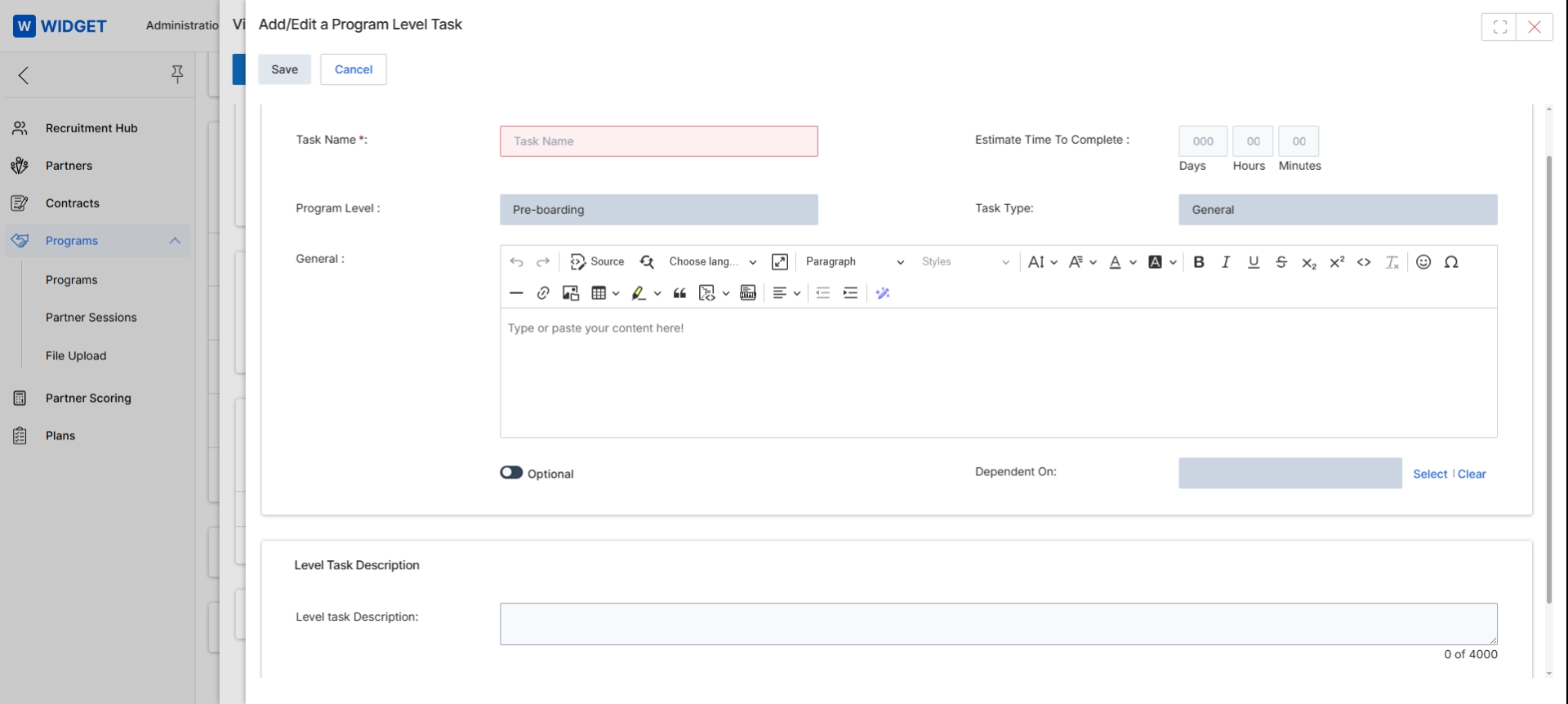Toggle bold formatting
Image resolution: width=1568 pixels, height=704 pixels.
click(x=1199, y=262)
